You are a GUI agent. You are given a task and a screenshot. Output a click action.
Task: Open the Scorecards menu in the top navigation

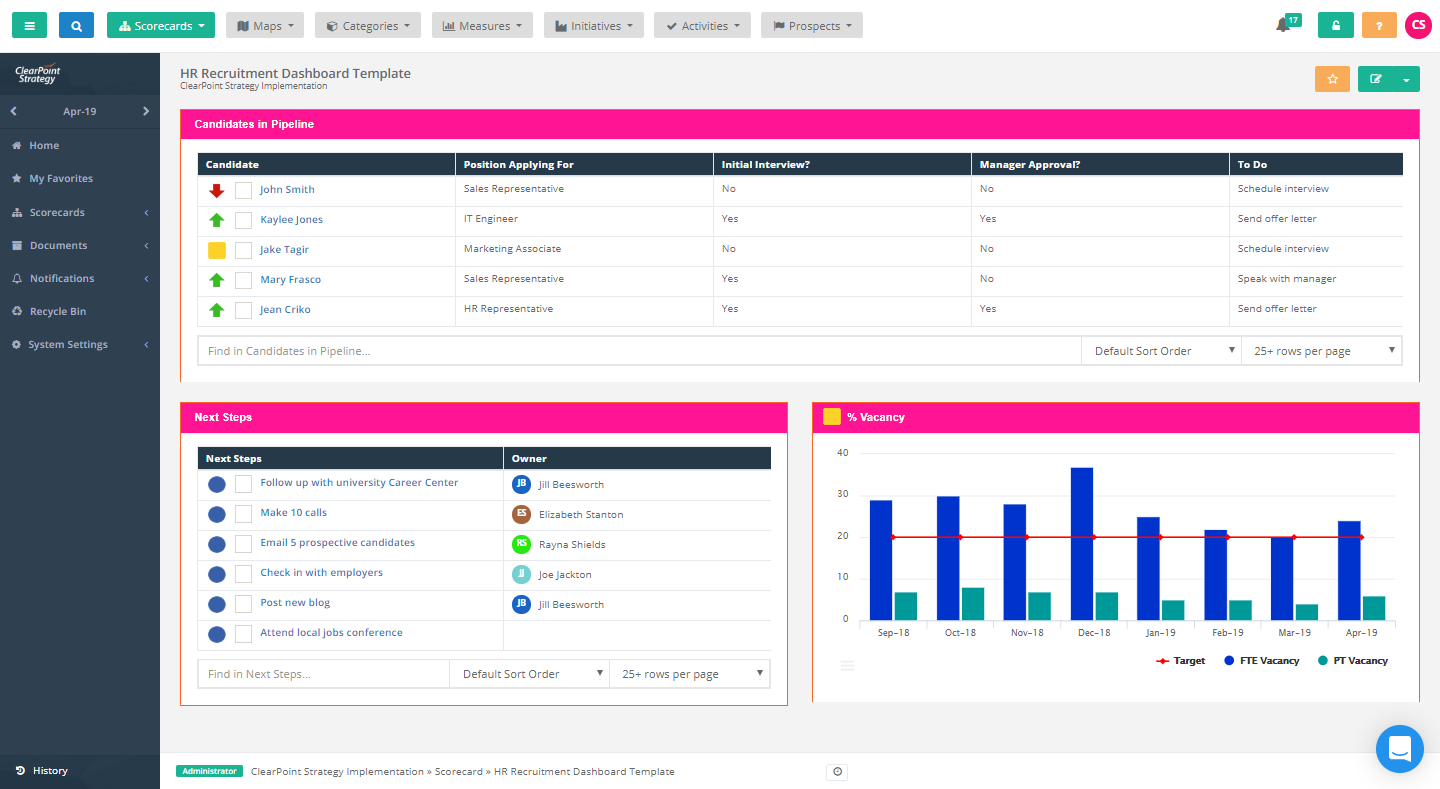tap(160, 24)
